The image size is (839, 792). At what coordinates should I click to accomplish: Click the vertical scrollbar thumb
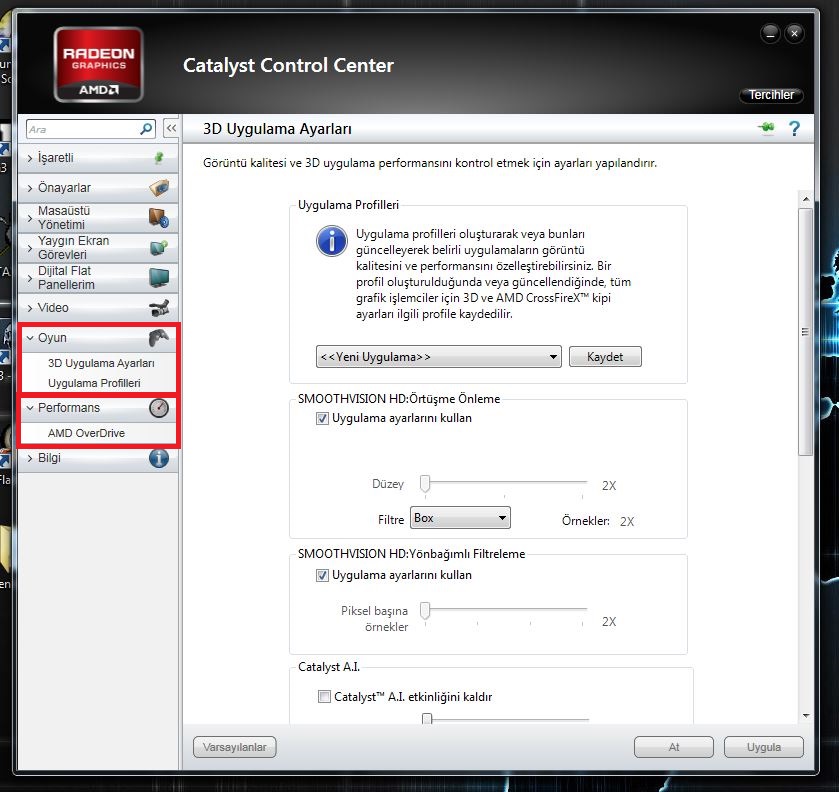tap(805, 332)
